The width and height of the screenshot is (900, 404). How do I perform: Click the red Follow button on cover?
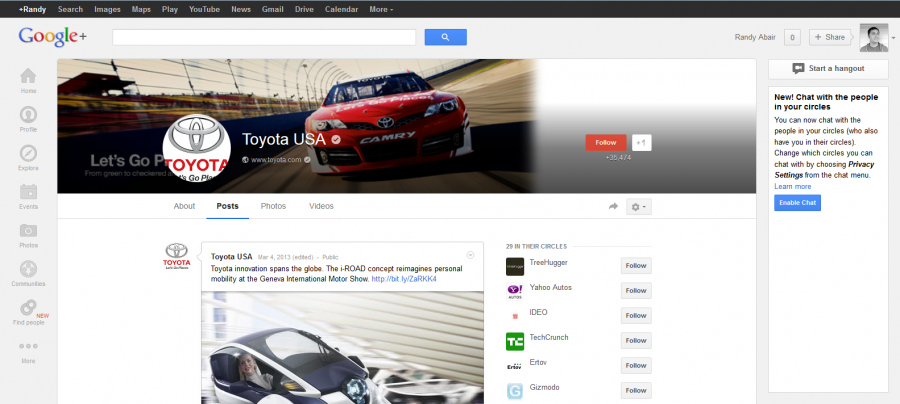click(606, 143)
